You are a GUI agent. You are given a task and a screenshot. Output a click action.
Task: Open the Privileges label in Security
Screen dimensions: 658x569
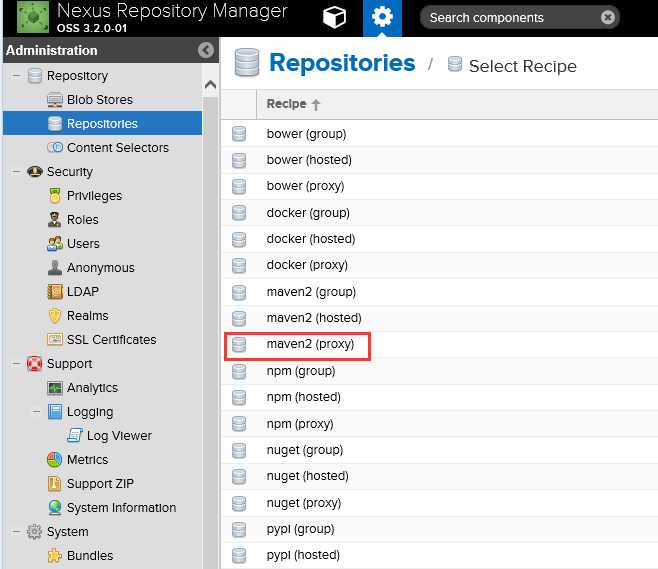point(94,196)
